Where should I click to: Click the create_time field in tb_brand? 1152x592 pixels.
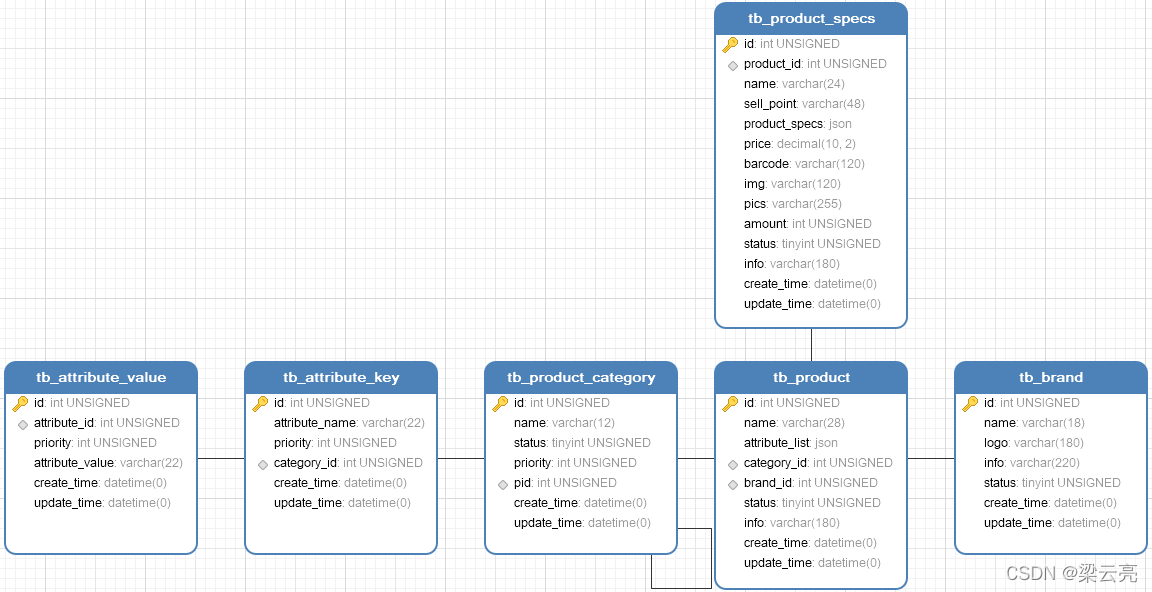coord(1050,503)
